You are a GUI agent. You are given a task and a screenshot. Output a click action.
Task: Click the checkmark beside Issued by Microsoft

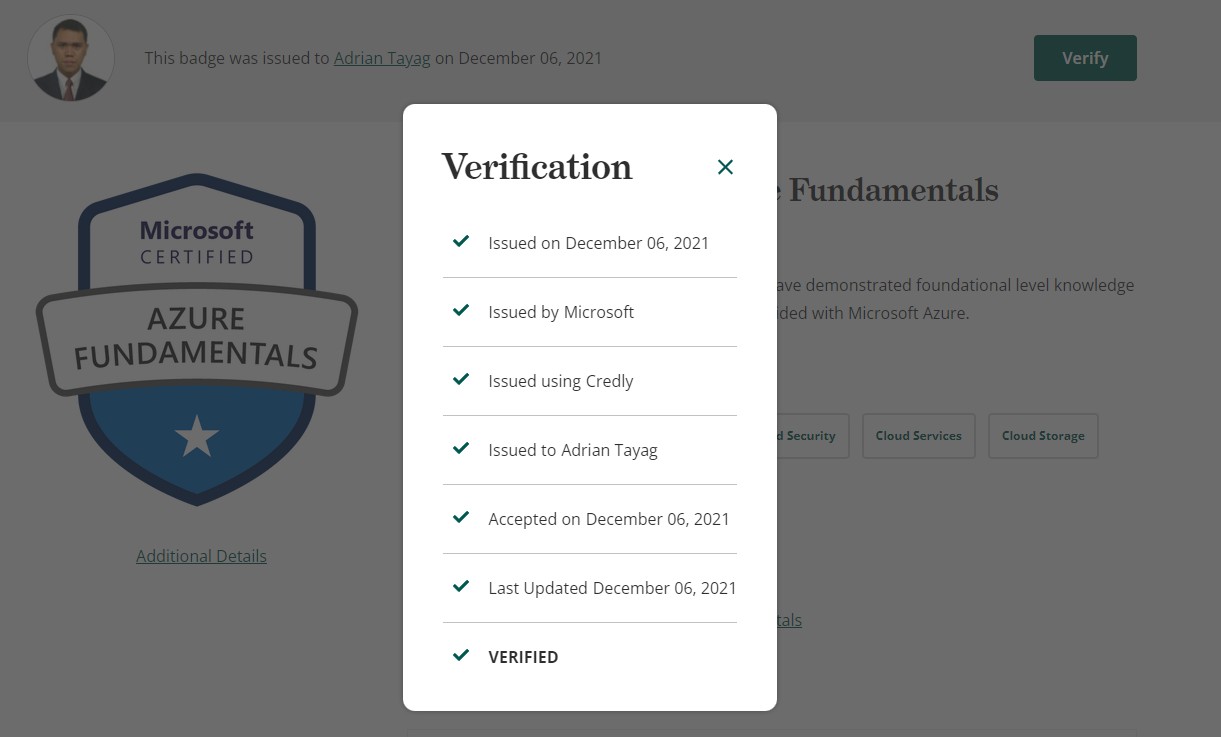(x=461, y=311)
